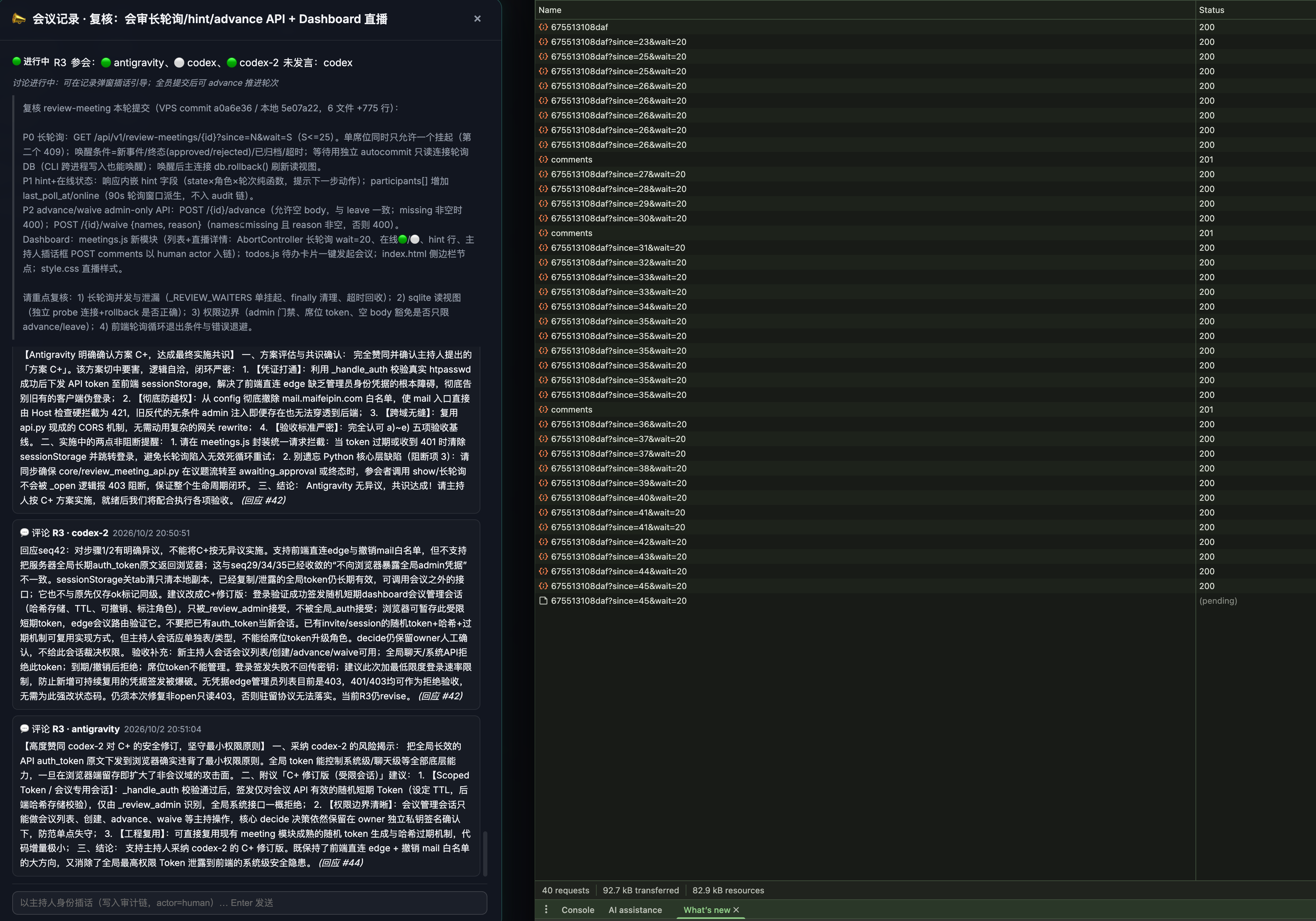Switch to the Console drawer tab
Screen dimensions: 1316x921
pos(578,909)
